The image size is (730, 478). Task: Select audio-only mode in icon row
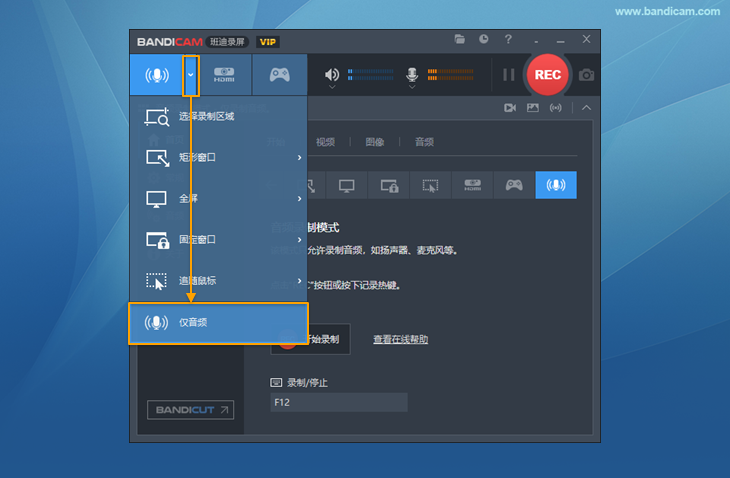click(556, 185)
